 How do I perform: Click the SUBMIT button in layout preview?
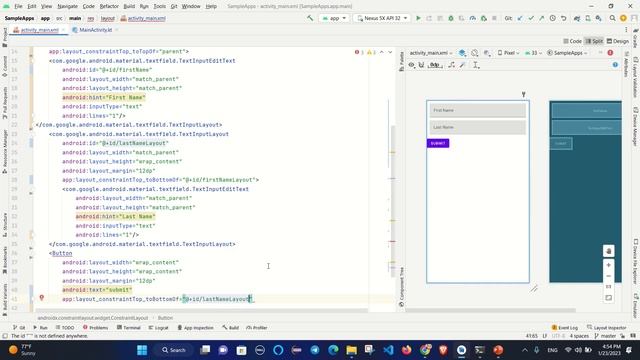click(438, 143)
